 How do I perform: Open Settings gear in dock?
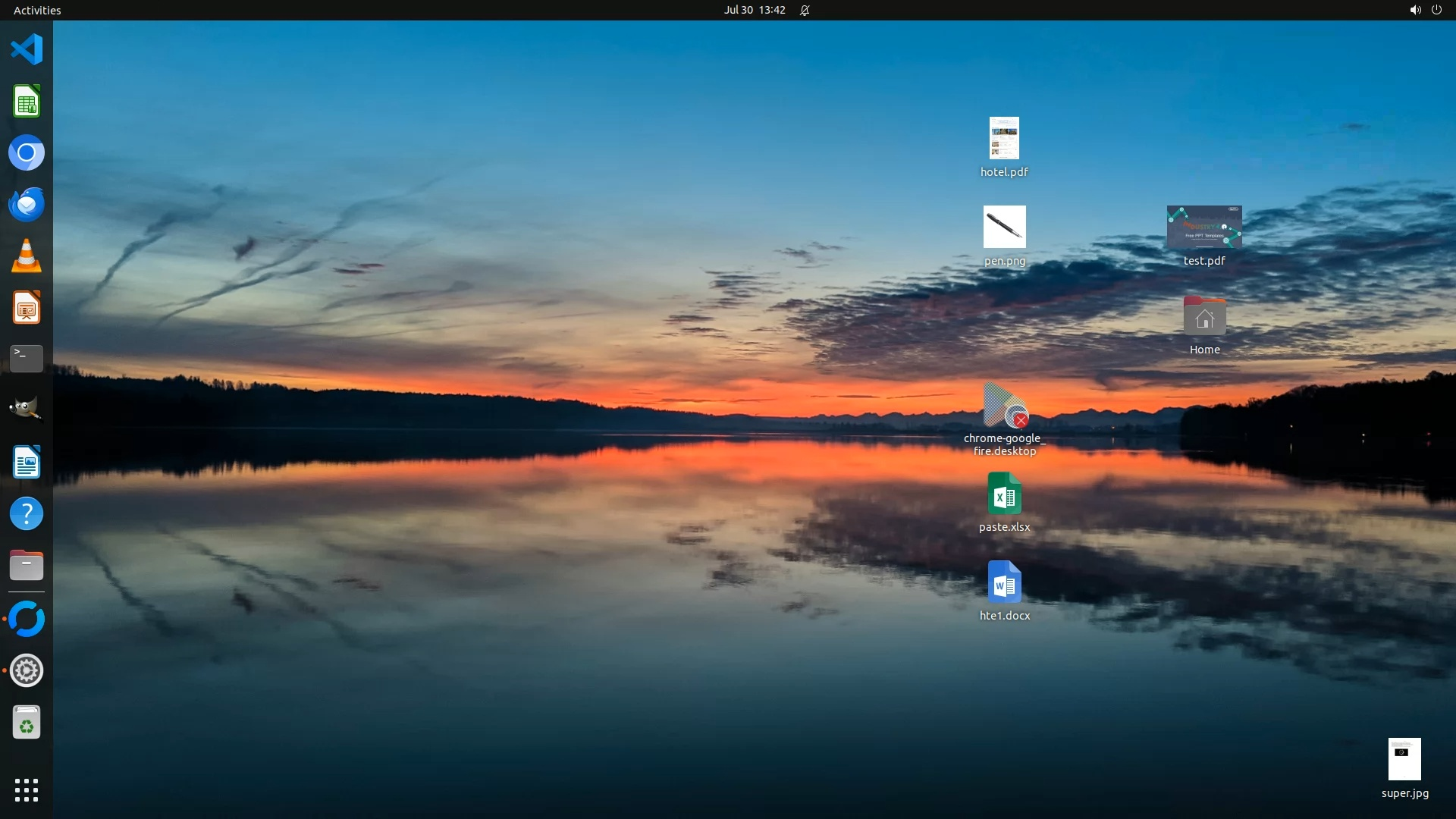click(27, 671)
